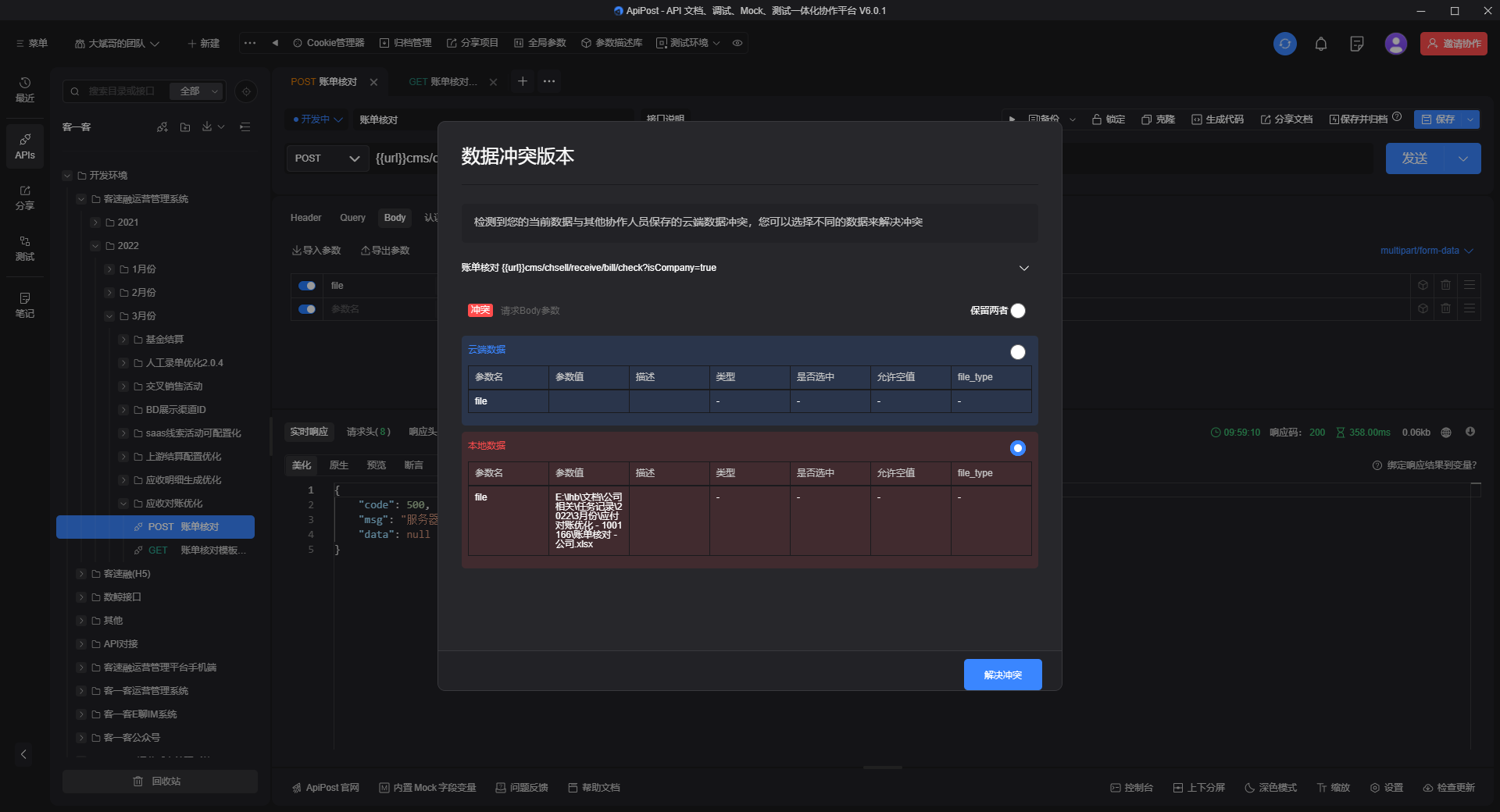Image resolution: width=1500 pixels, height=812 pixels.
Task: Click the toolbar collapse left arrow
Action: coord(275,43)
